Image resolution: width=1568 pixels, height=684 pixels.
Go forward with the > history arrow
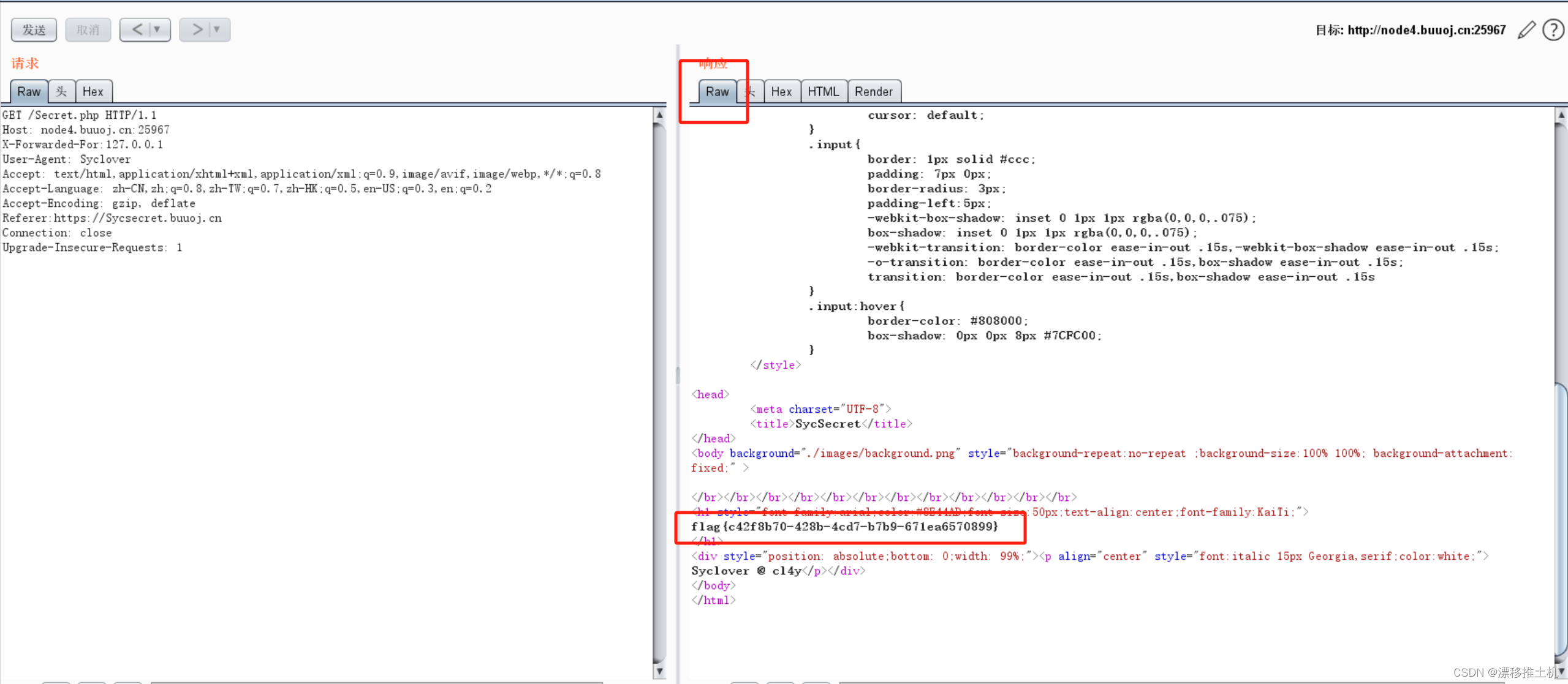click(197, 29)
